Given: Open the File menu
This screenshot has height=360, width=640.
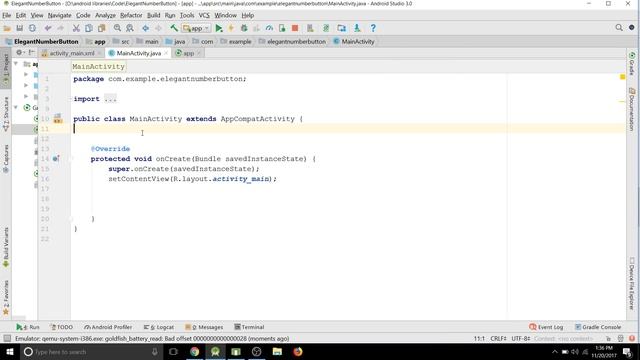Looking at the screenshot, I should (7, 15).
